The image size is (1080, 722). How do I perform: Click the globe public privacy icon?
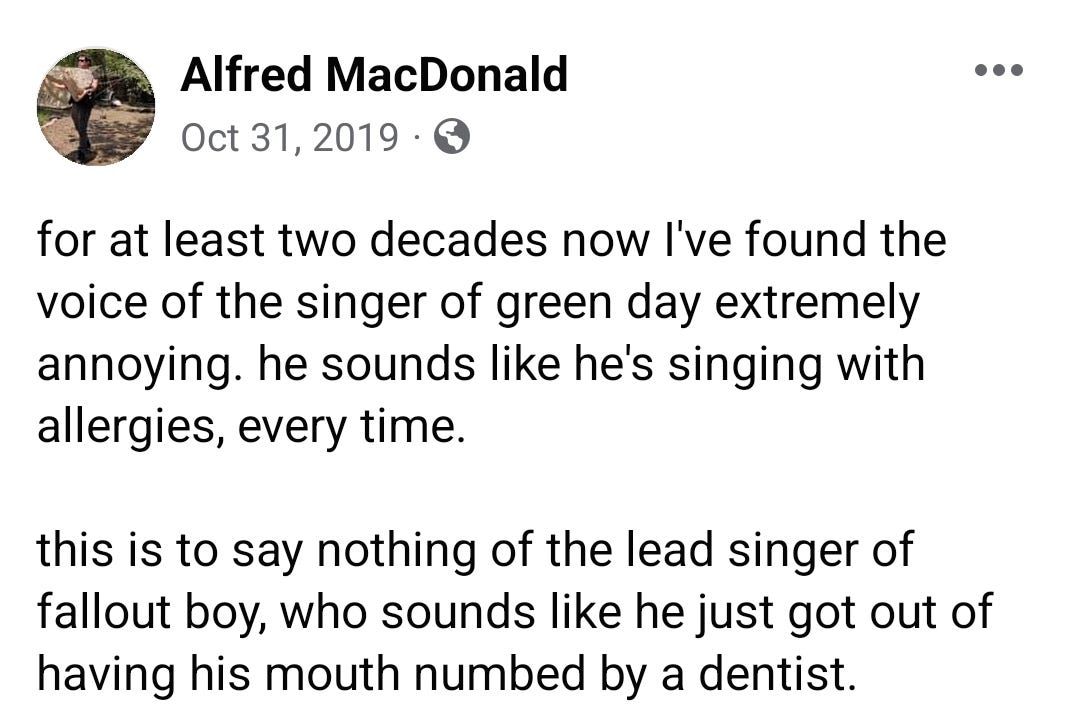tap(452, 136)
